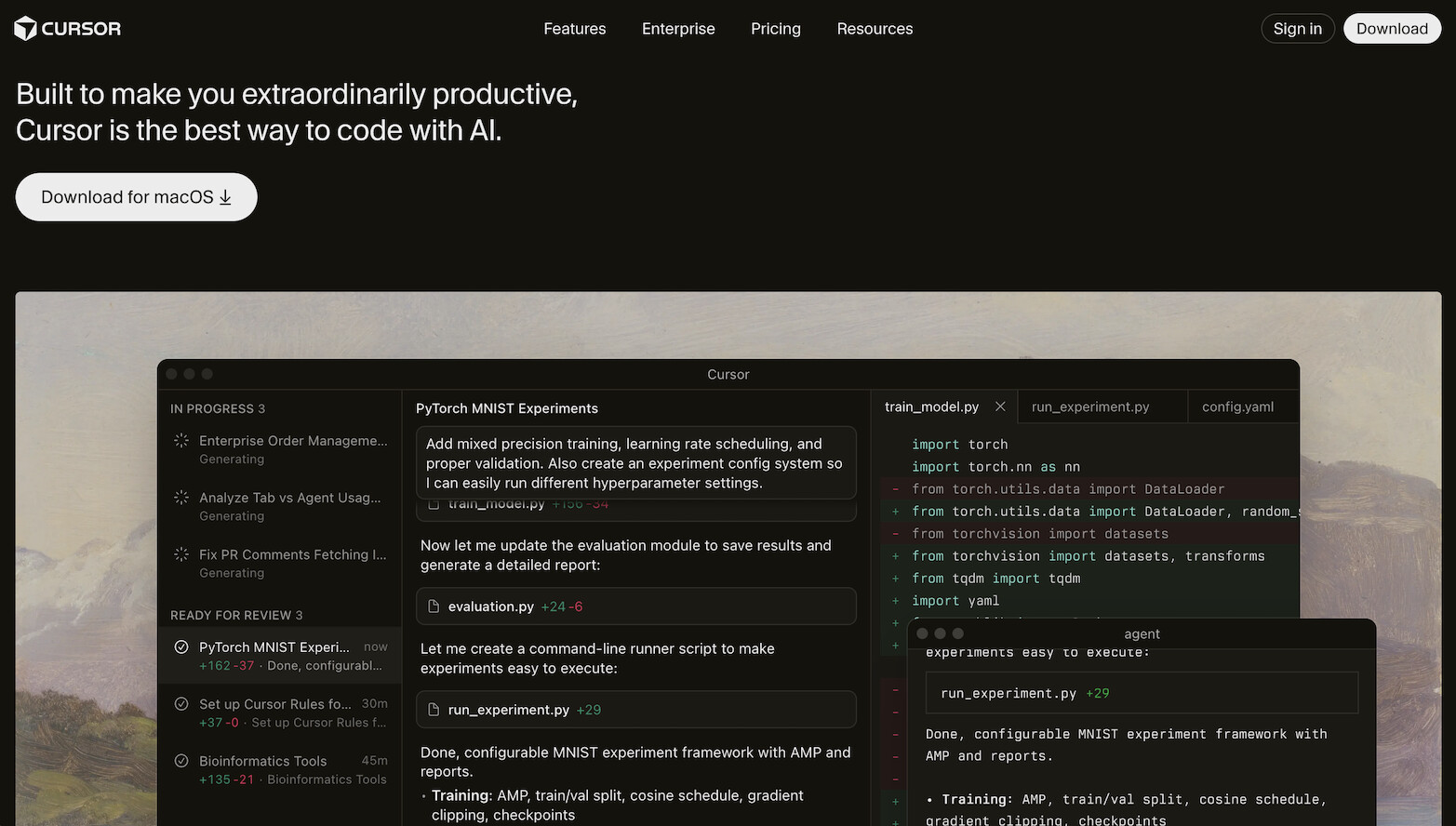The width and height of the screenshot is (1456, 826).
Task: Click the Download for macOS button
Action: click(136, 197)
